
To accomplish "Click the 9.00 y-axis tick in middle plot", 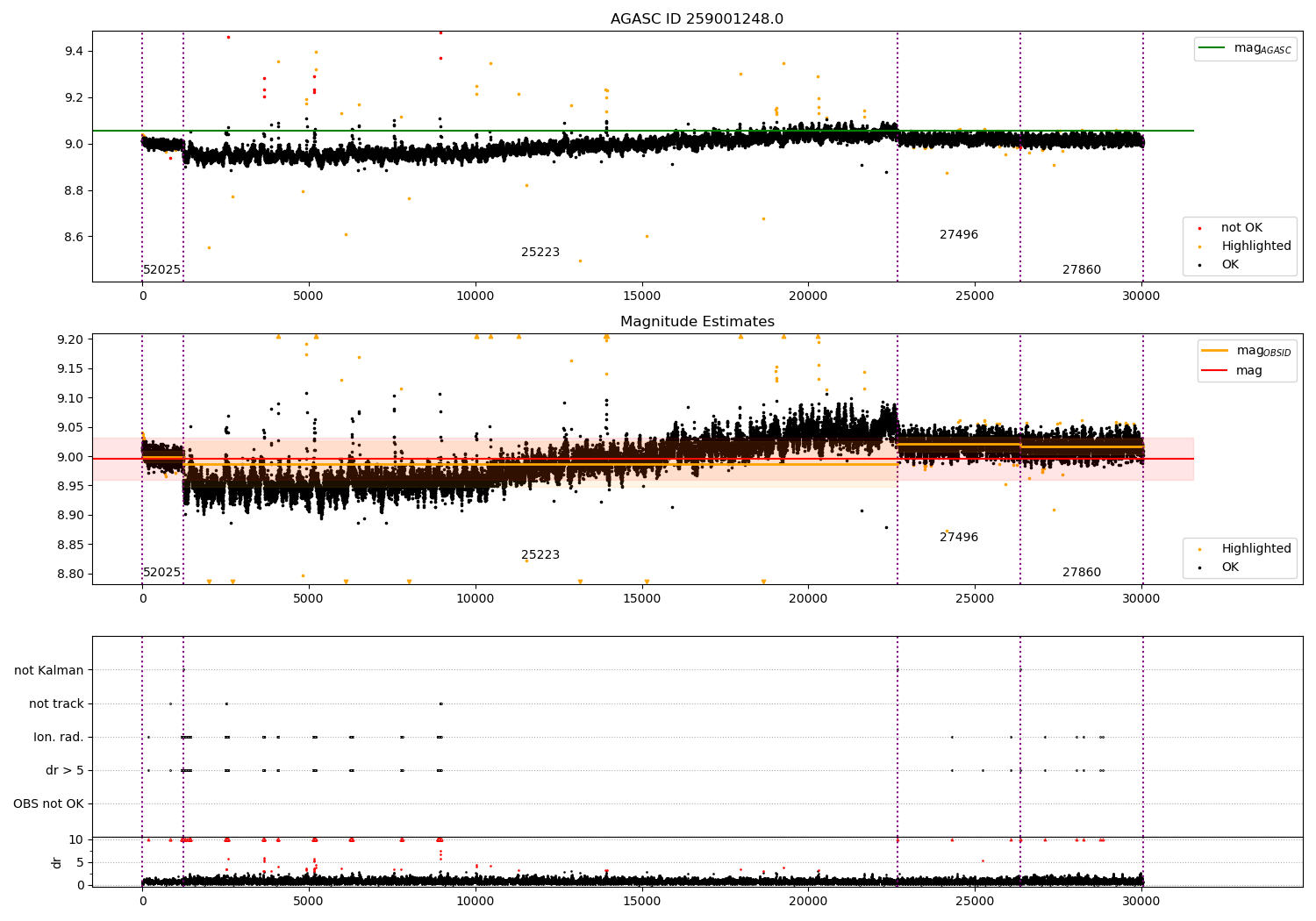I will click(x=70, y=457).
